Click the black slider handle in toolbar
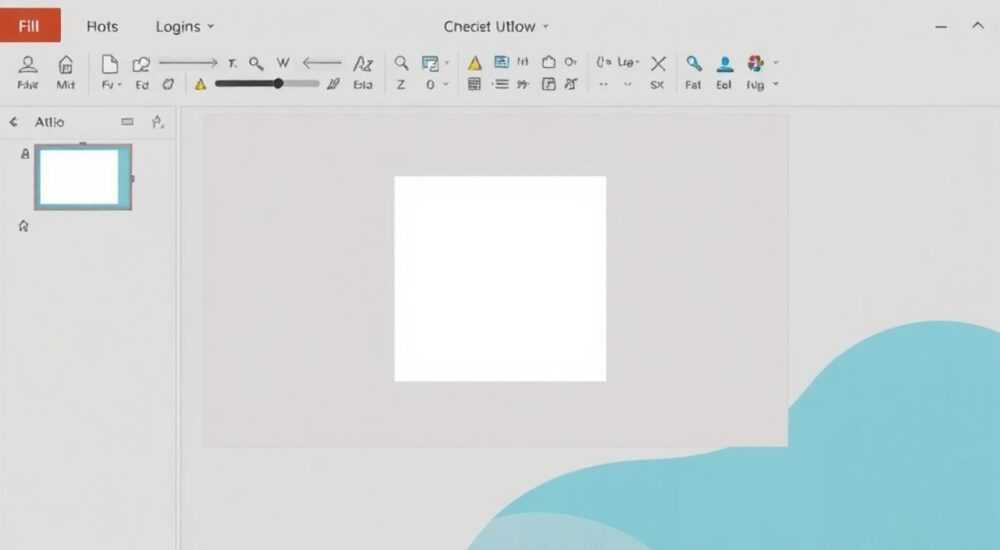 pyautogui.click(x=278, y=84)
